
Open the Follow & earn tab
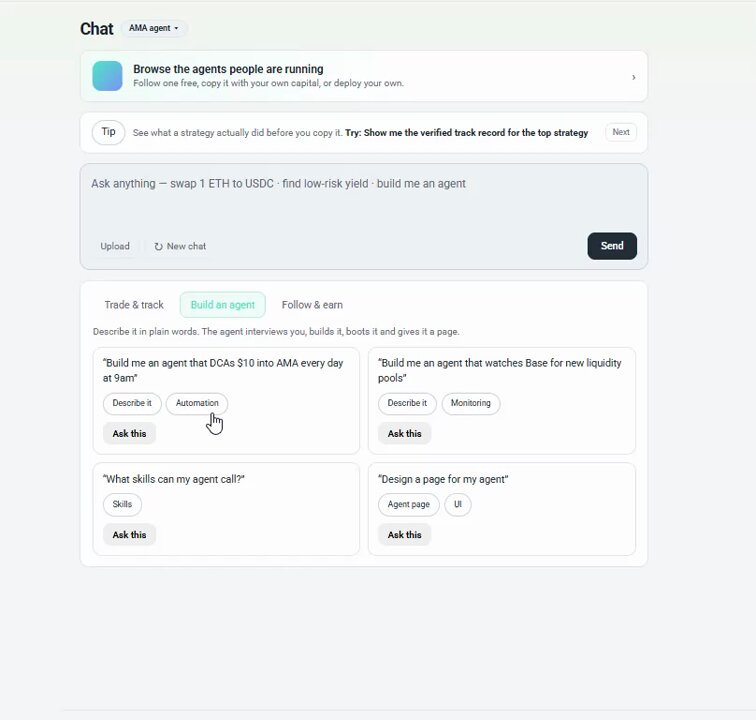[312, 305]
